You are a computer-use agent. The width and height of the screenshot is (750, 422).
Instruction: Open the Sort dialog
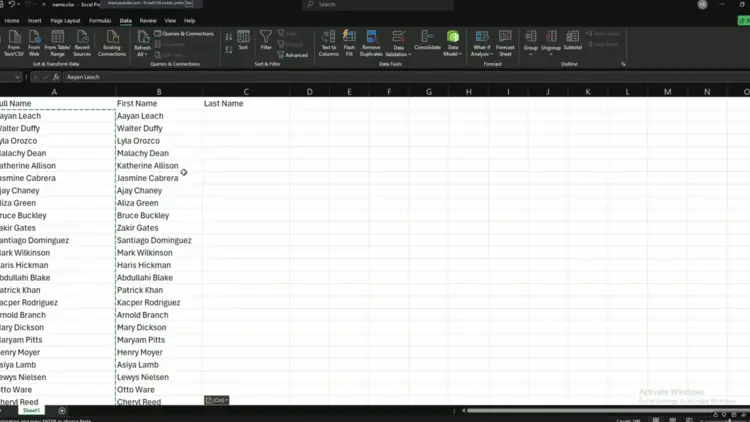(243, 40)
